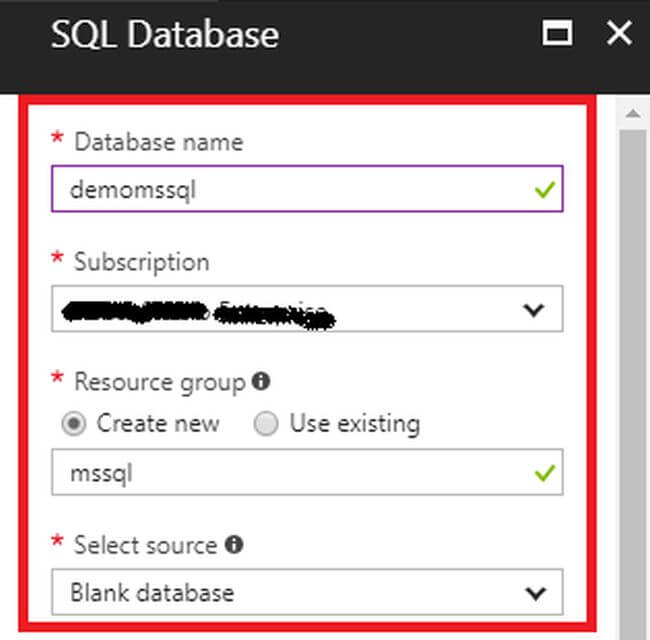The width and height of the screenshot is (650, 640).
Task: Select the Use existing radio button
Action: click(266, 424)
